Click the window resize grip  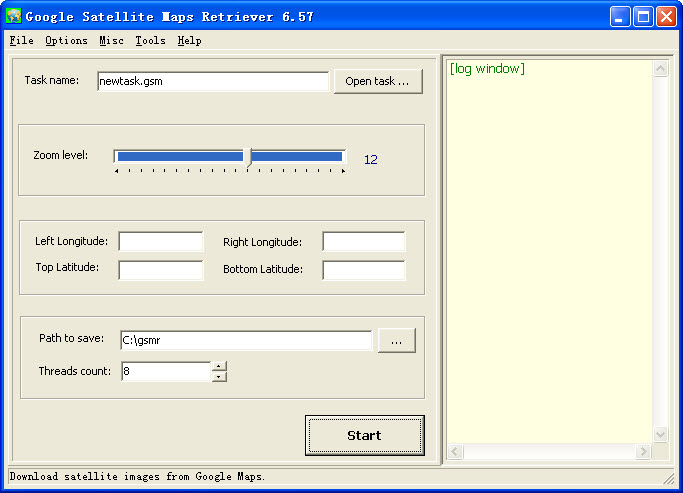point(669,479)
